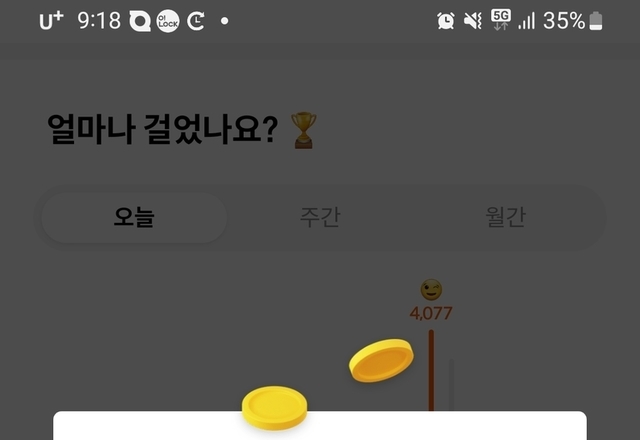Screen dimensions: 640x440
Task: Tap the 5G network indicator
Action: (x=501, y=20)
